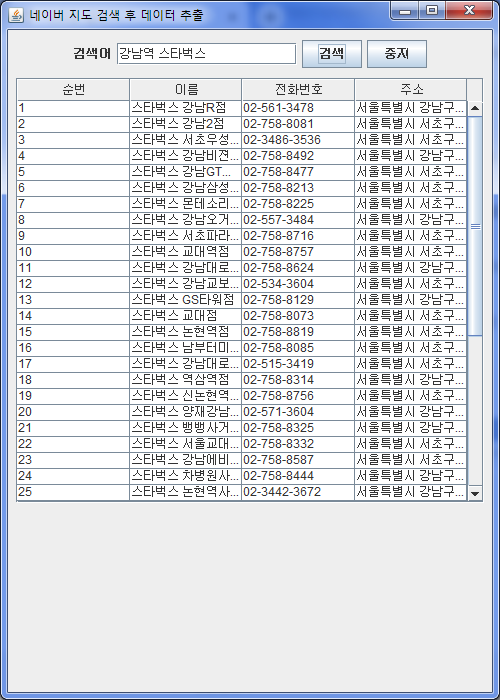The width and height of the screenshot is (500, 700).
Task: Select phone number 02-3486-3536
Action: pos(298,140)
